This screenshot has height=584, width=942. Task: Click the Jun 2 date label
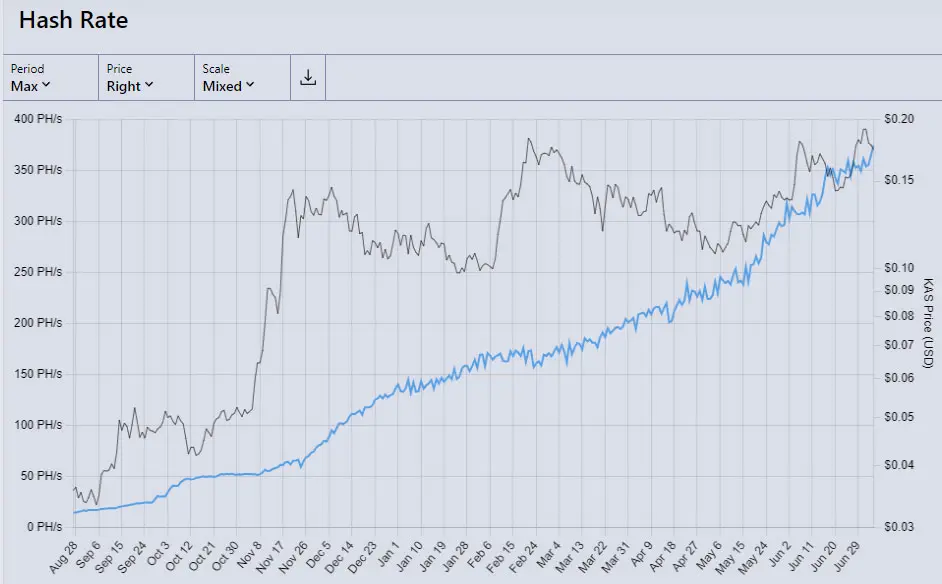click(780, 553)
